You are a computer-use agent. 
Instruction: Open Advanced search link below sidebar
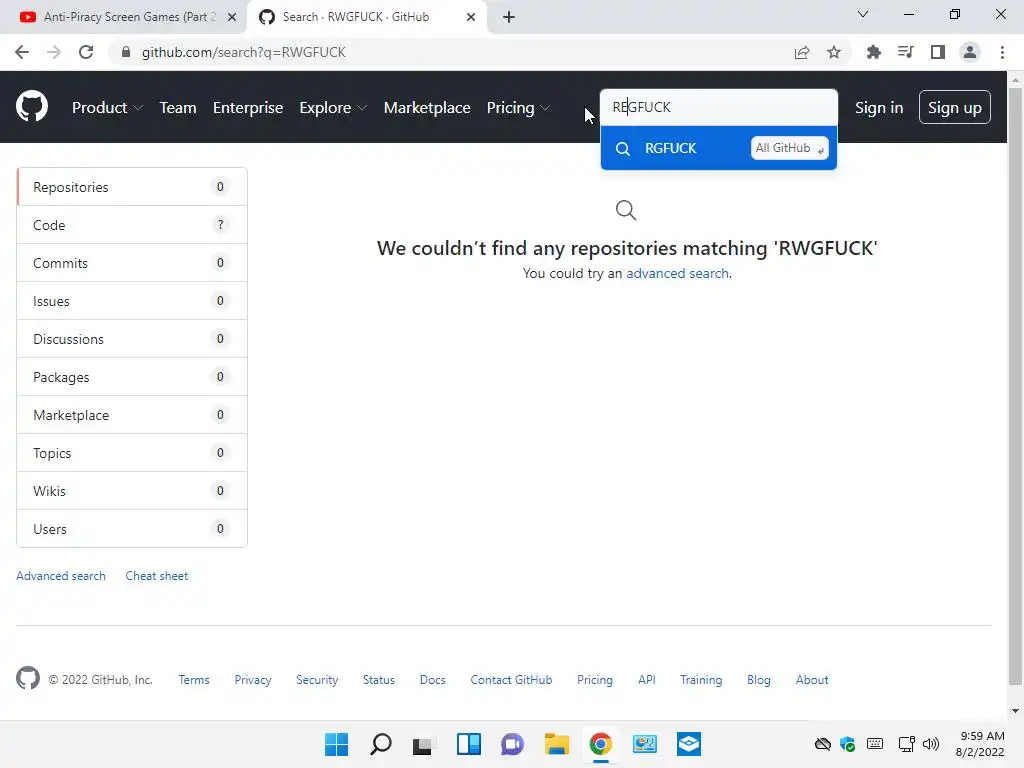tap(61, 575)
